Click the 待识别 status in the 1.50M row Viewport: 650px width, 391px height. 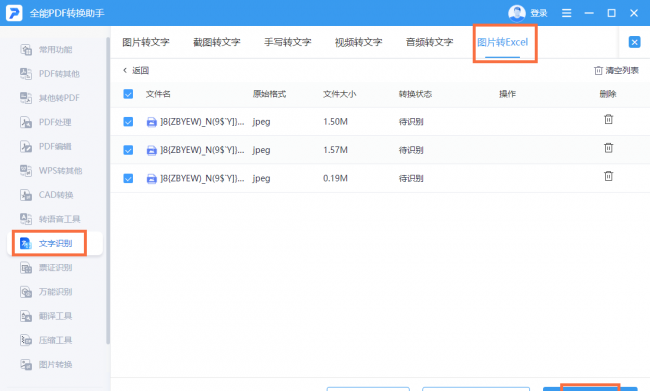pos(411,122)
